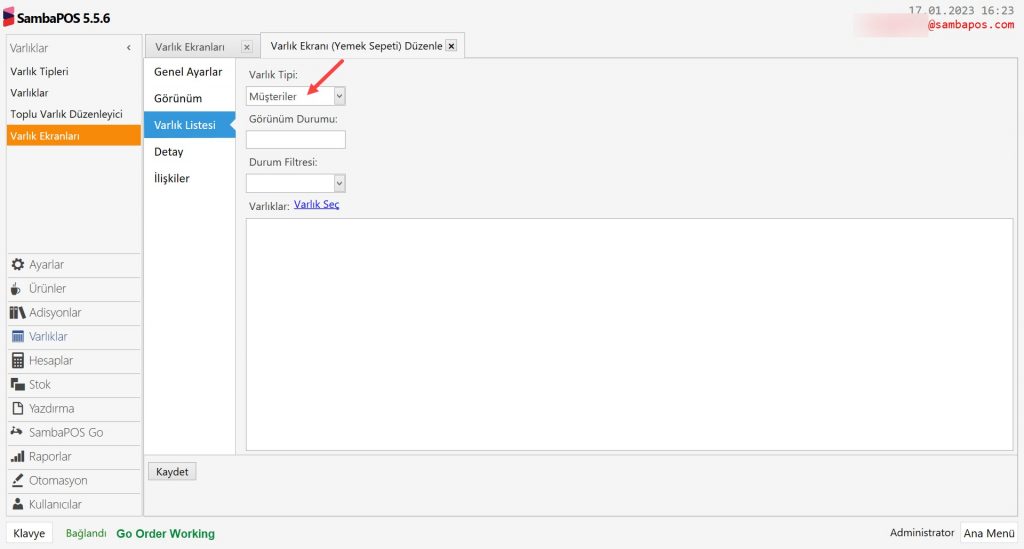Click the Kullanıcılar person icon
The width and height of the screenshot is (1024, 549).
18,505
